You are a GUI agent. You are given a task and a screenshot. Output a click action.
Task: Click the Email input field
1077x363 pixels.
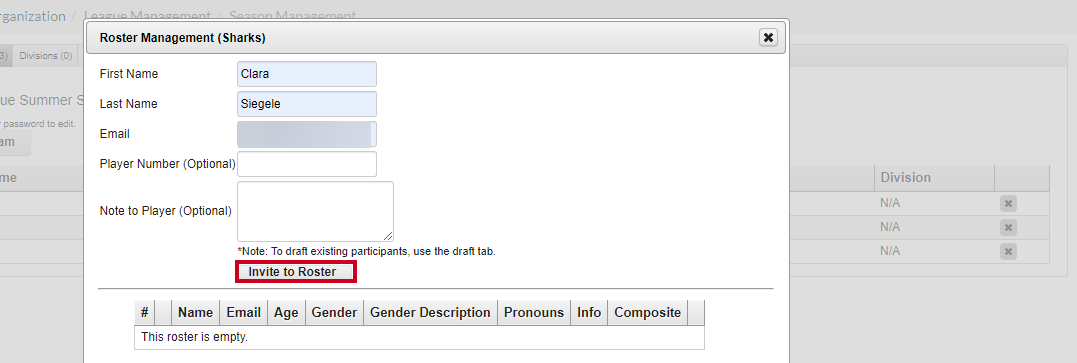click(307, 134)
